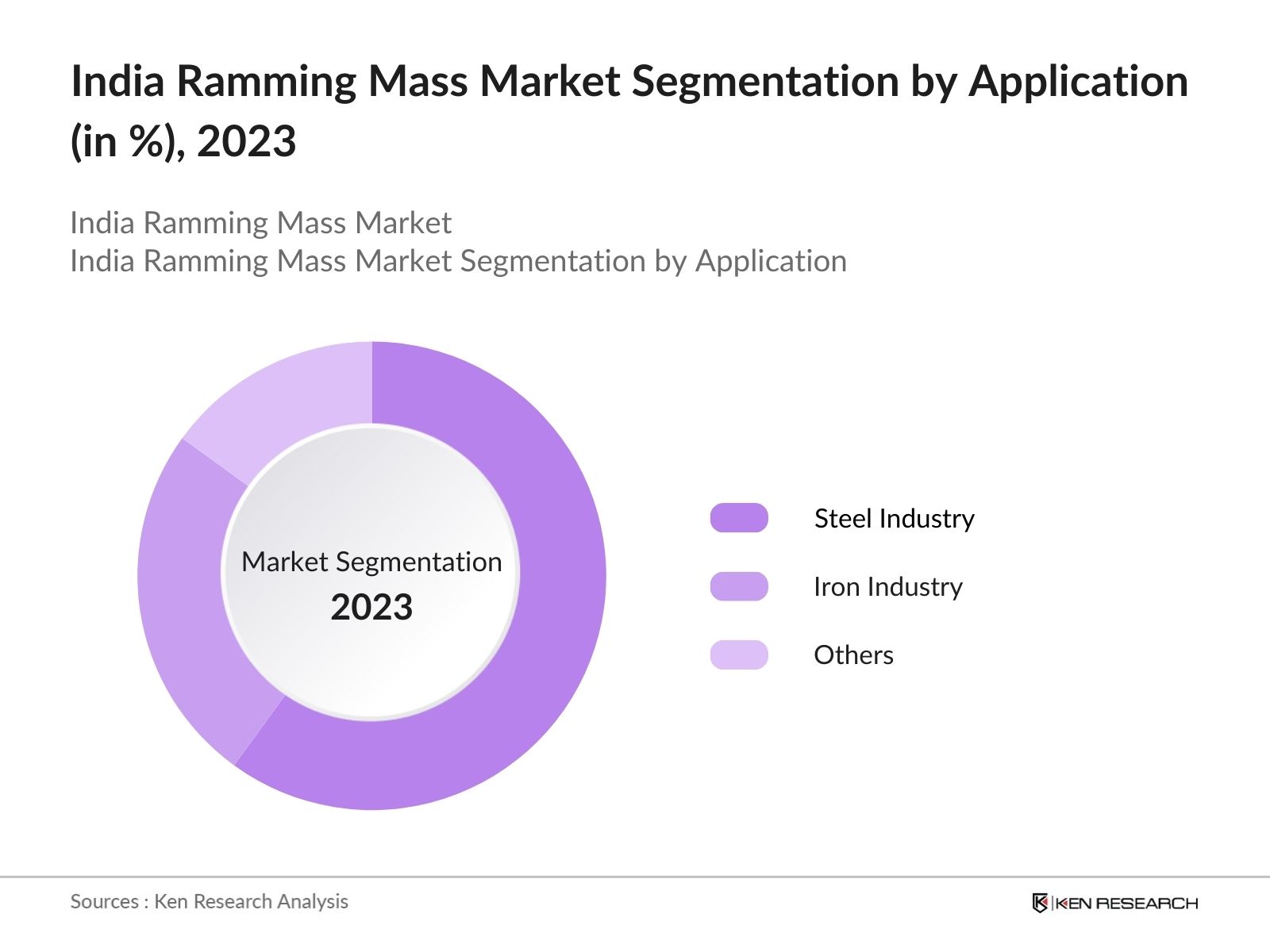Click the 2023 text in chart center
The width and height of the screenshot is (1270, 952).
click(x=371, y=607)
